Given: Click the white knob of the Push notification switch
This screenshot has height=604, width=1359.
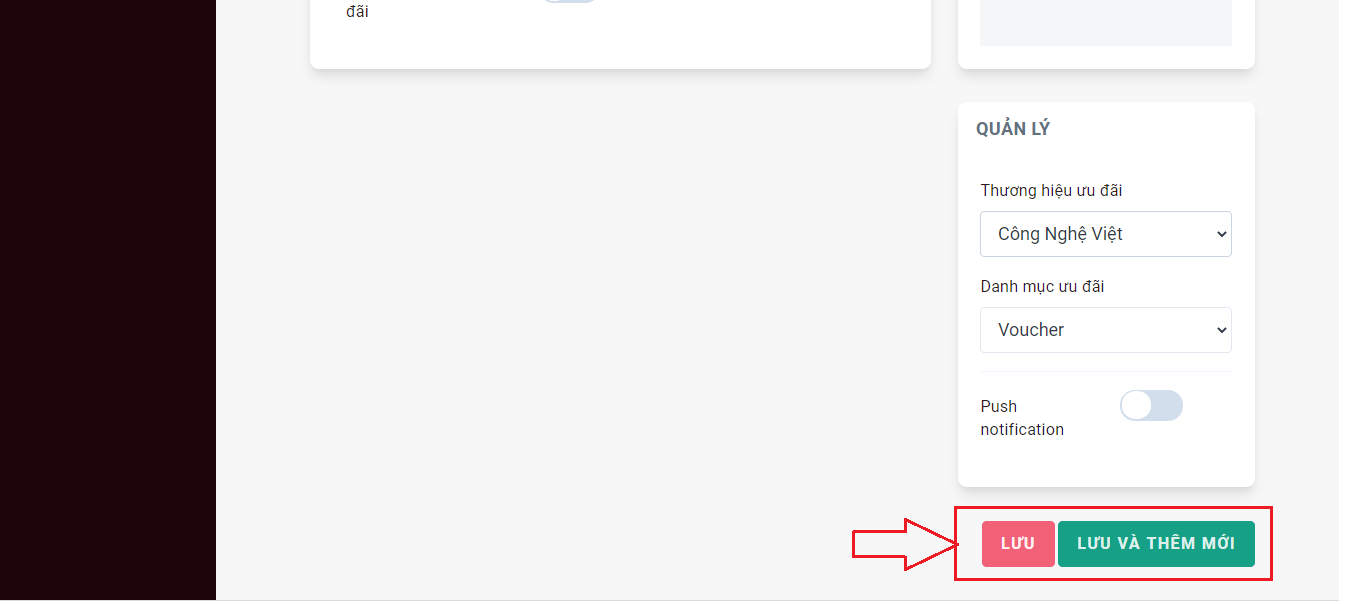Looking at the screenshot, I should point(1136,405).
